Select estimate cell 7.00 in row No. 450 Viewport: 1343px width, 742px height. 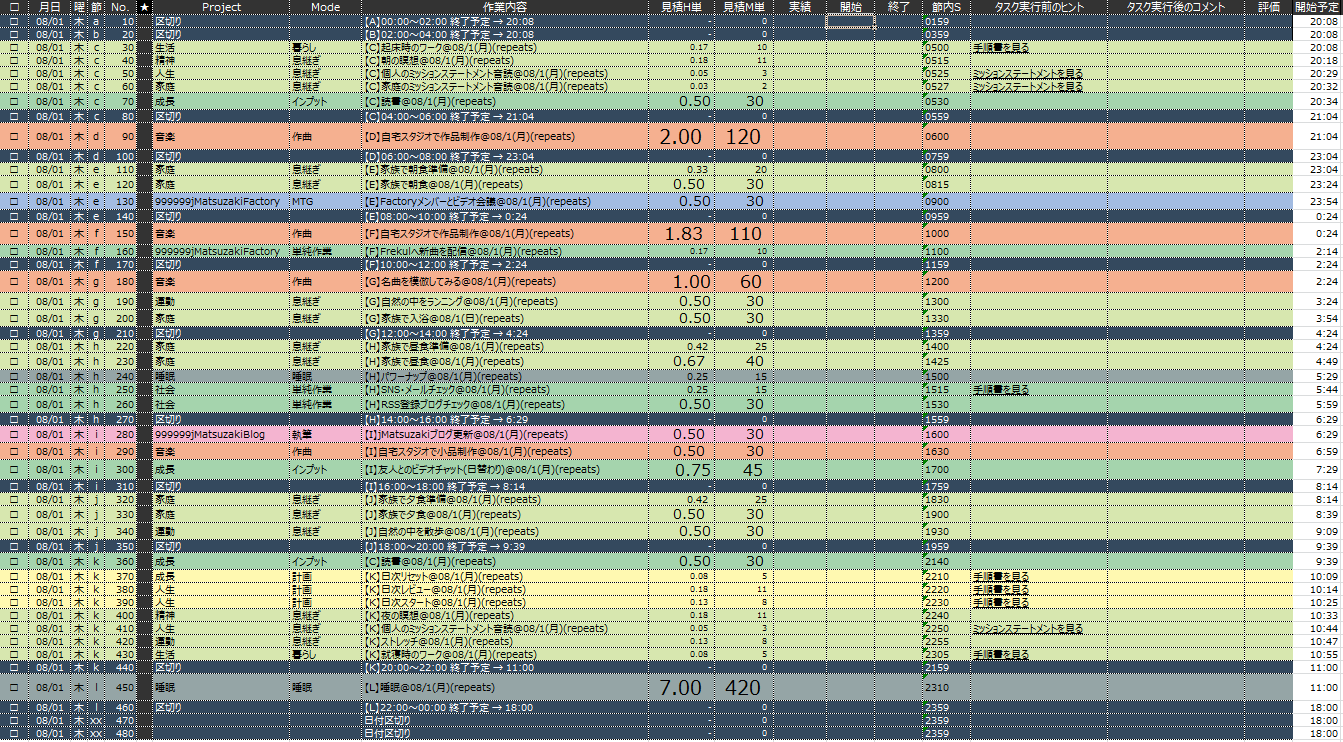click(x=680, y=687)
